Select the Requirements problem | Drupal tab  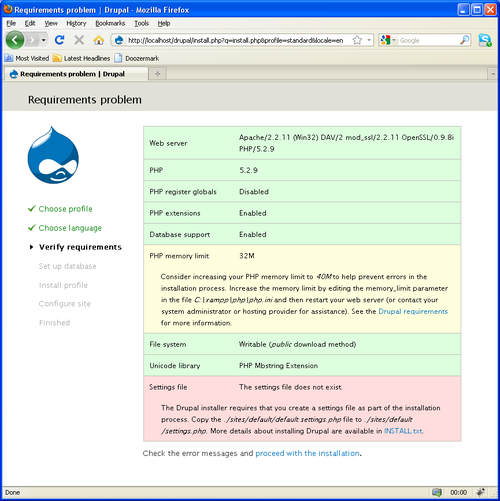tap(76, 74)
